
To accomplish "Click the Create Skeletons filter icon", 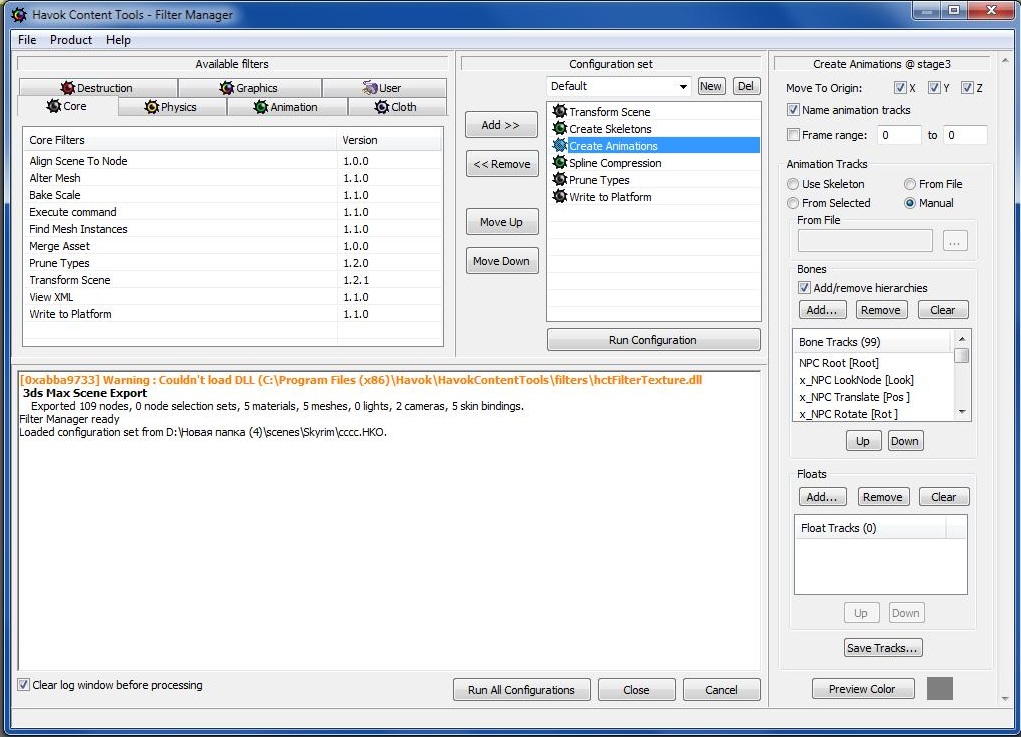I will click(559, 128).
